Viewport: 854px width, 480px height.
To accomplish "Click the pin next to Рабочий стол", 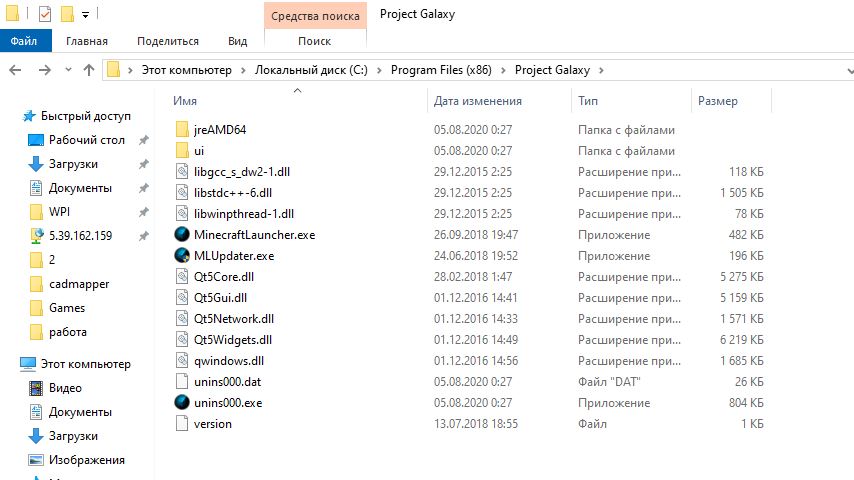I will point(144,140).
